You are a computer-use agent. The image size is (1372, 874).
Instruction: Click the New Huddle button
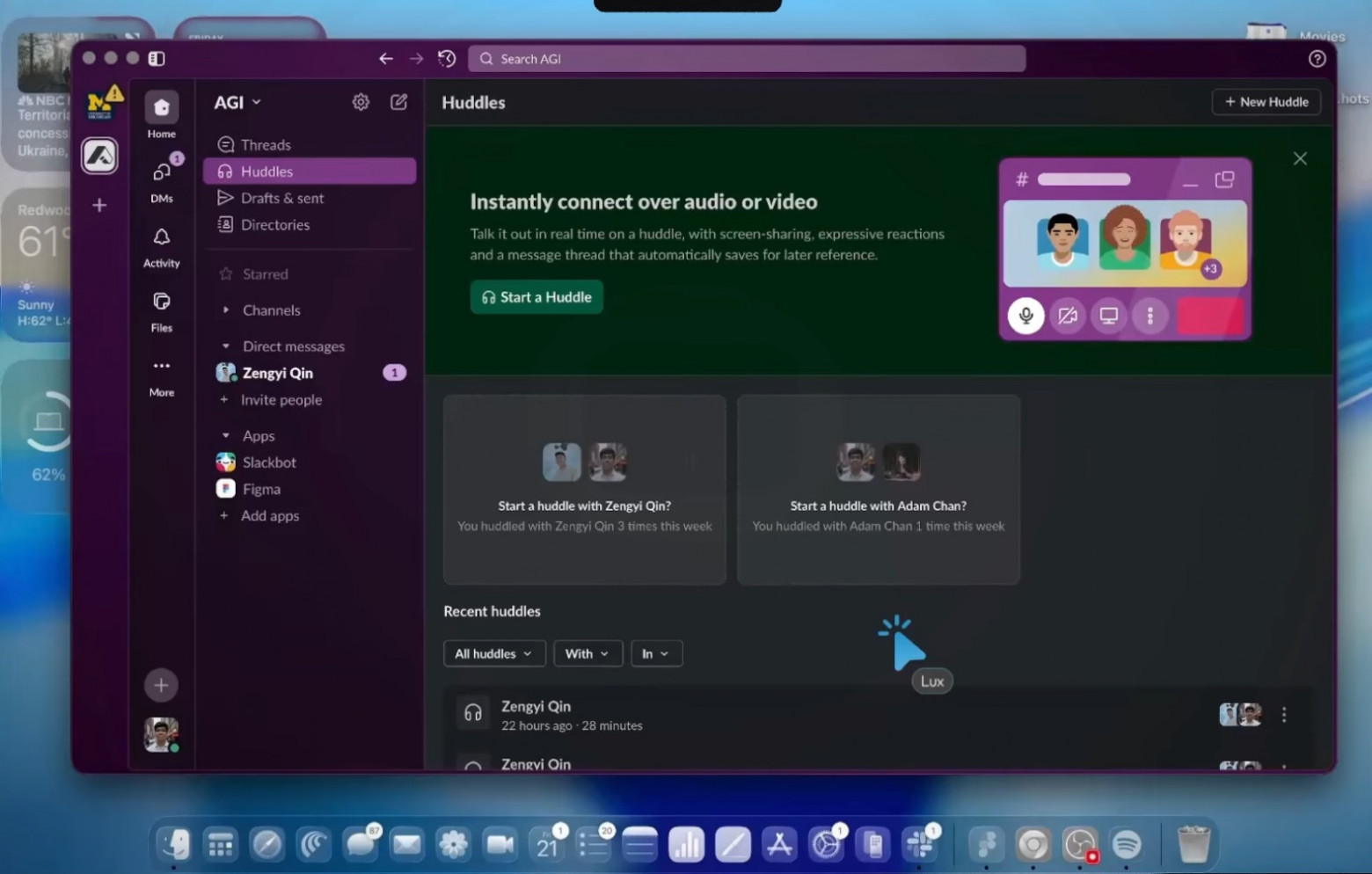[1266, 102]
